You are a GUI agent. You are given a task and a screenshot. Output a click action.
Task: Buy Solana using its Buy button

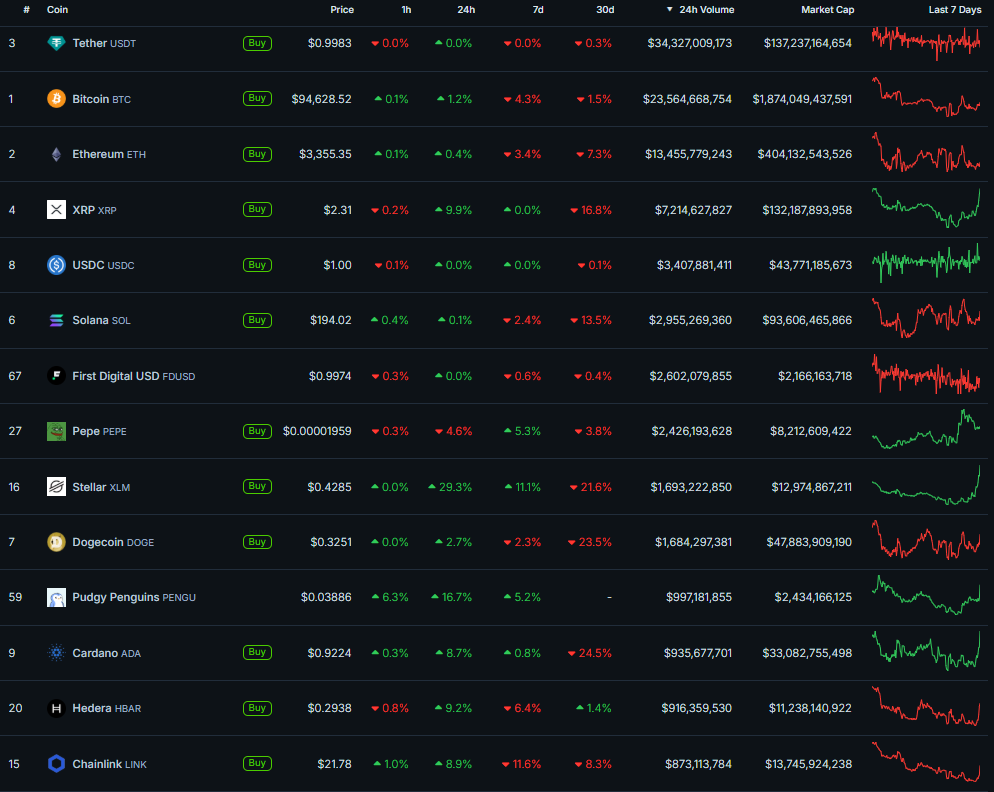tap(257, 320)
